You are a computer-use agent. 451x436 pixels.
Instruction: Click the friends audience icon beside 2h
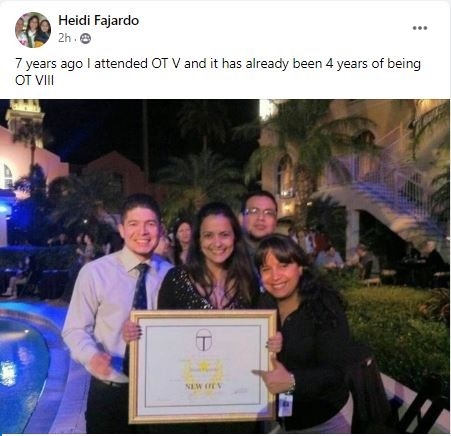[x=86, y=39]
